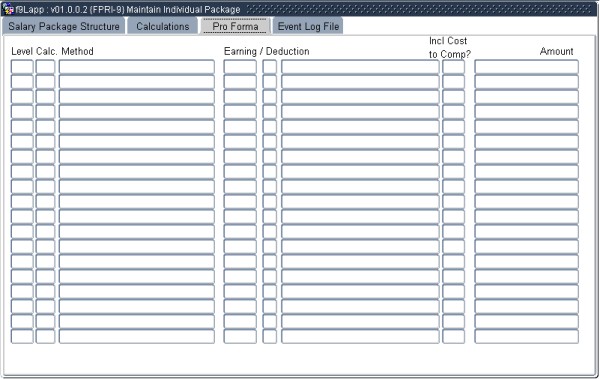600x379 pixels.
Task: Select the Pro Forma tab
Action: 235,26
